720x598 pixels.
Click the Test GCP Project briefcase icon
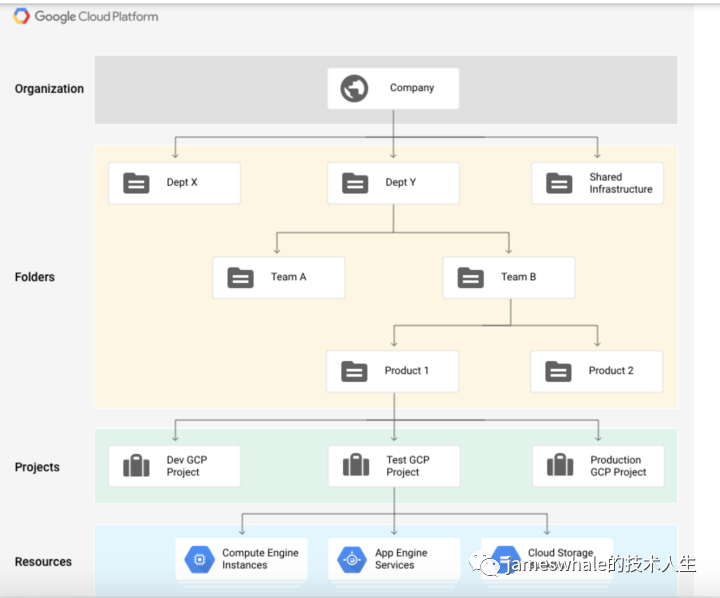coord(356,464)
